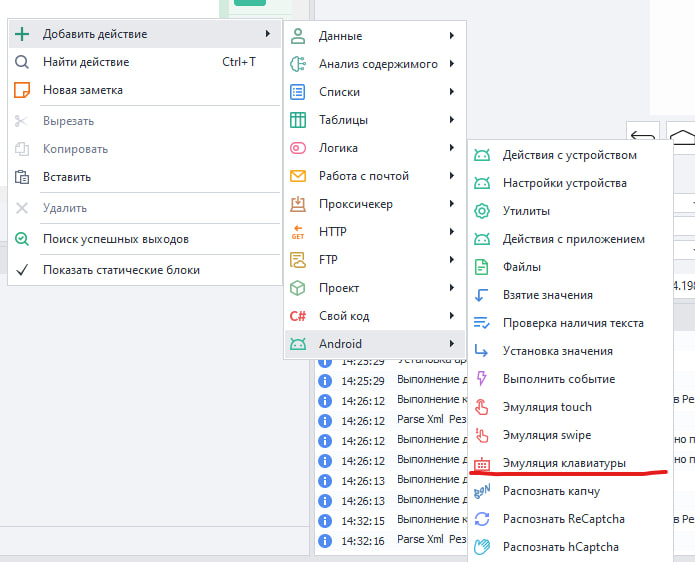The image size is (695, 562).
Task: Click the info icon on 14:26:13 first row
Action: tap(325, 480)
